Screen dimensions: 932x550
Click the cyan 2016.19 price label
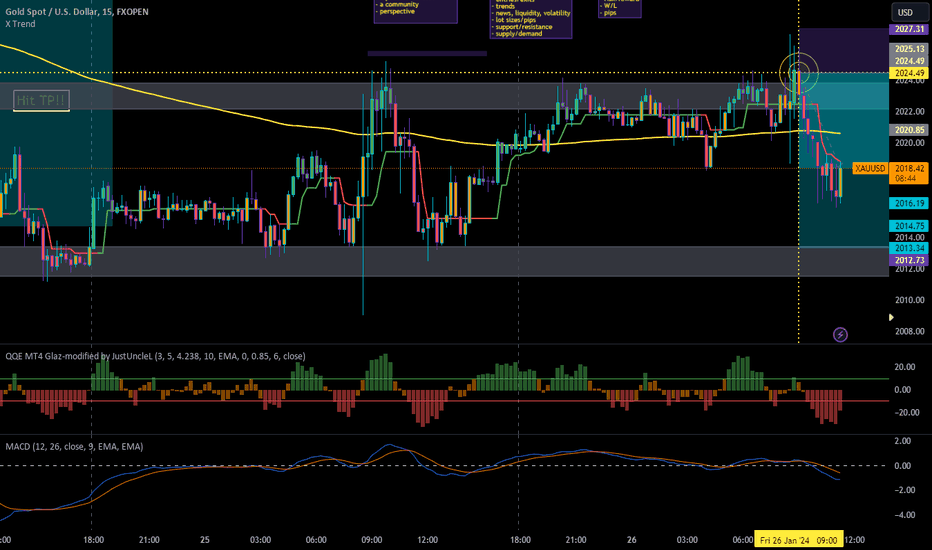click(x=909, y=203)
